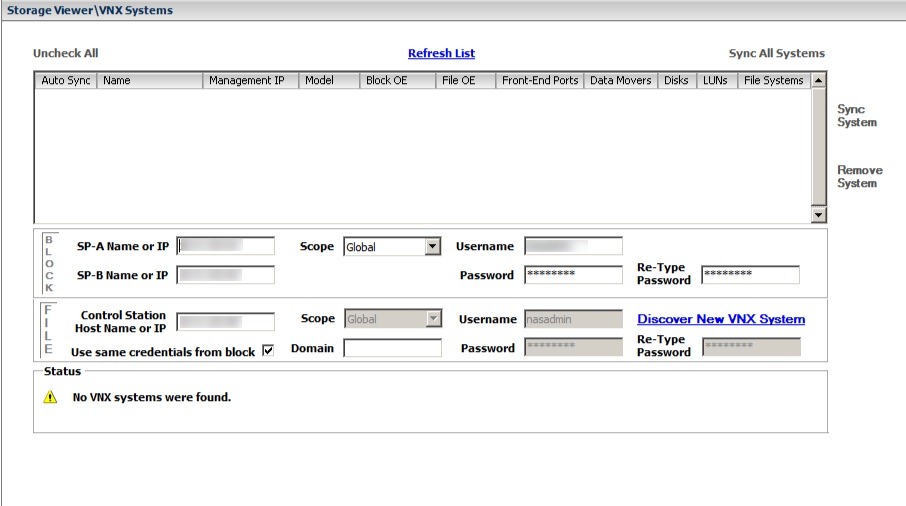Click the warning icon in Status
Screen dimensions: 906x506
click(x=50, y=398)
